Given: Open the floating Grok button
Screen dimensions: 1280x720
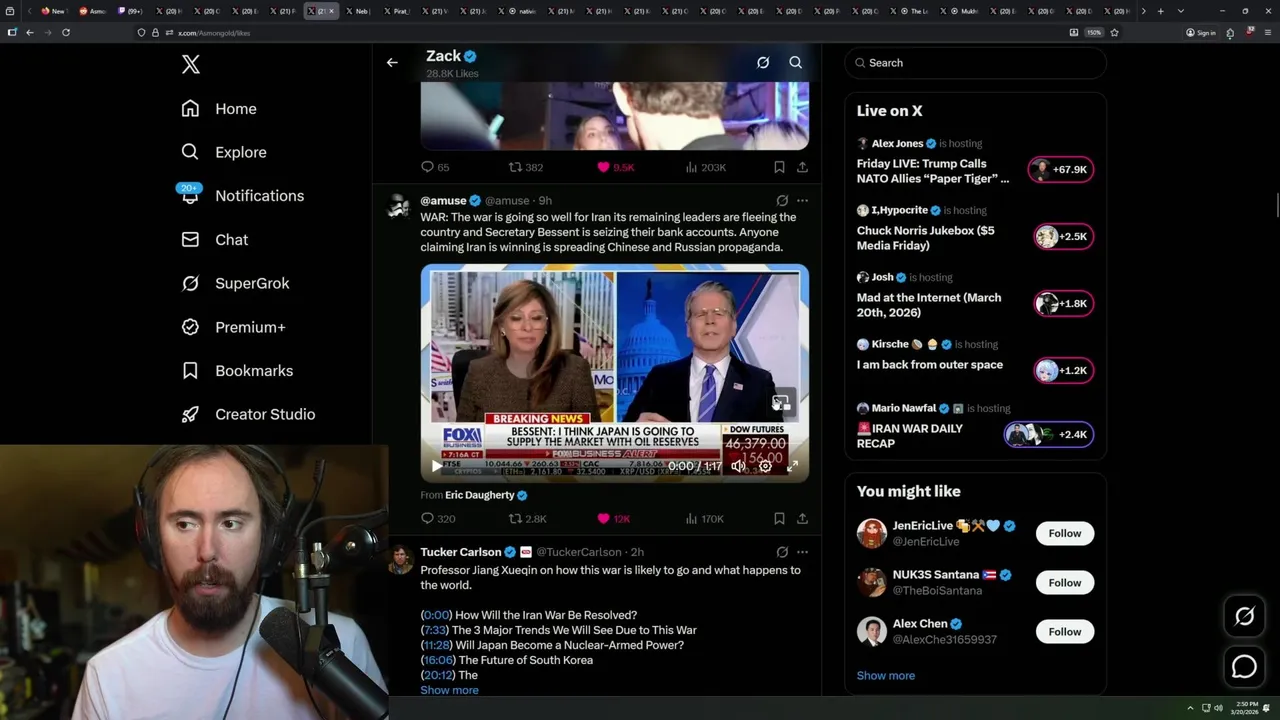Looking at the screenshot, I should pyautogui.click(x=1244, y=617).
